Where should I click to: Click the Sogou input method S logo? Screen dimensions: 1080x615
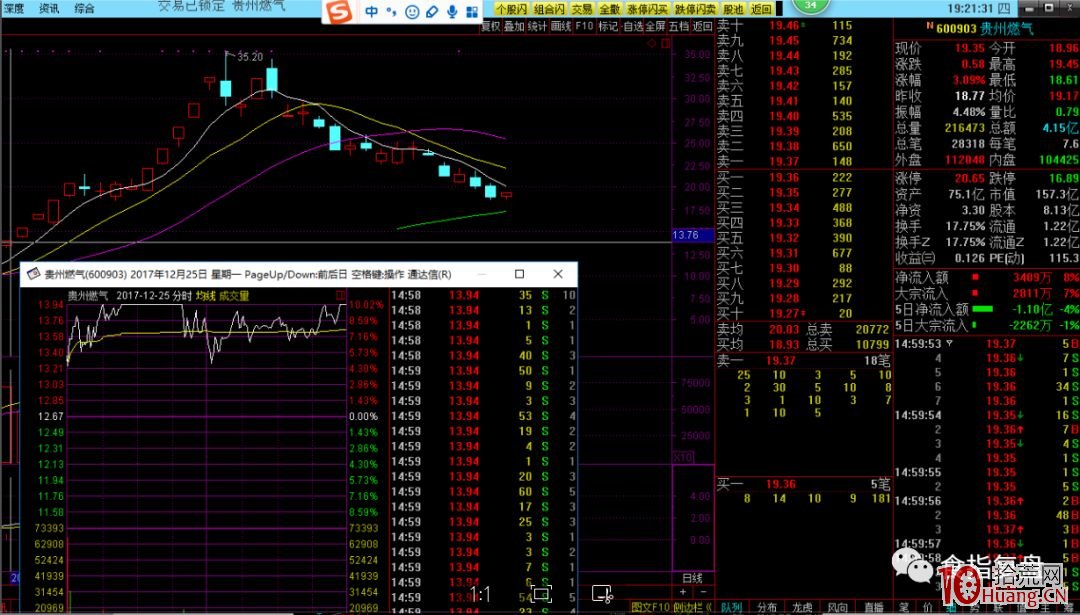pyautogui.click(x=338, y=11)
